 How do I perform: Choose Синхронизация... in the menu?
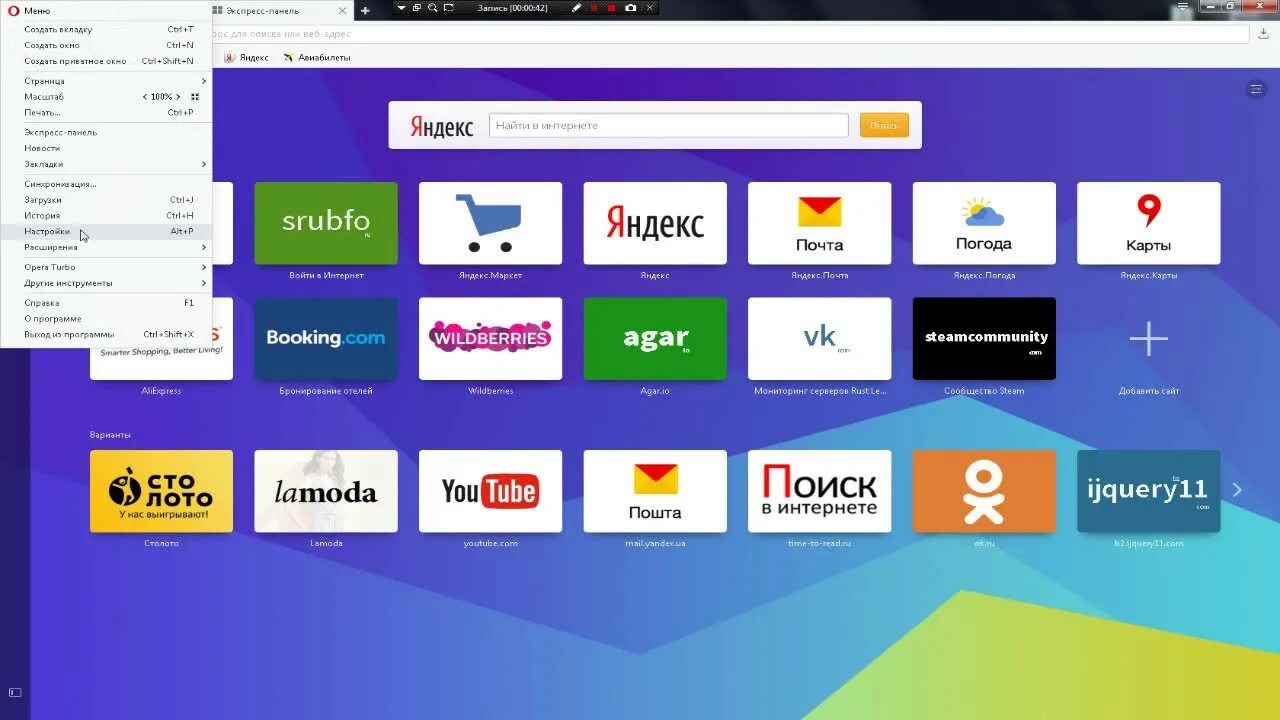(106, 184)
